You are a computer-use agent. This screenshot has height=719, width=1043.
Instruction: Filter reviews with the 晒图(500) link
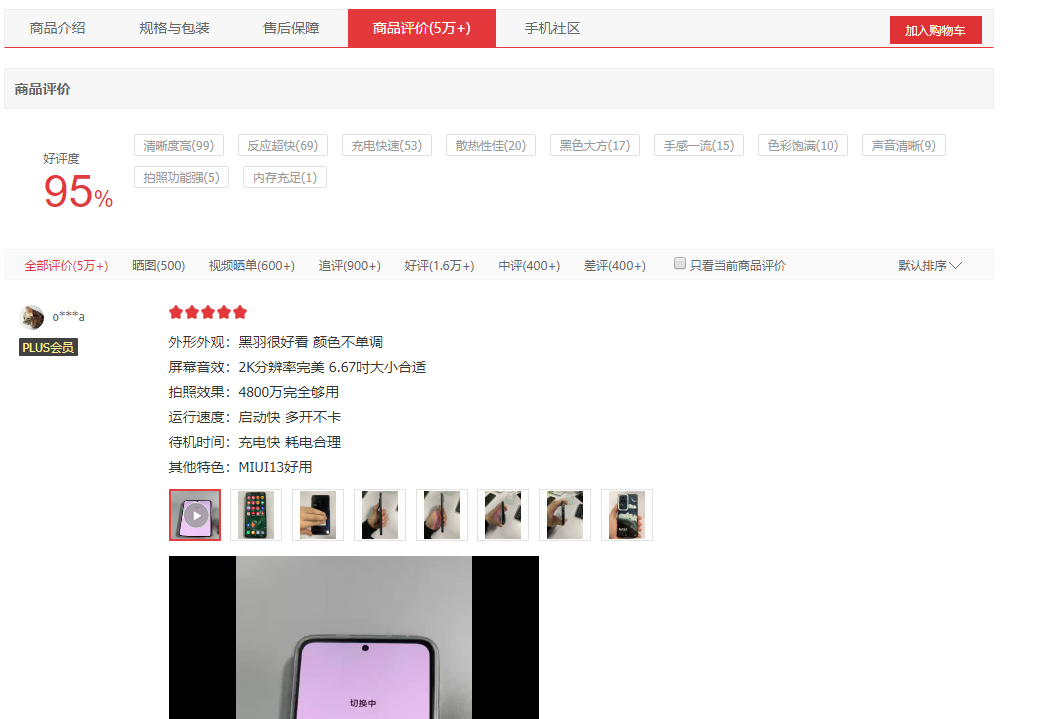tap(158, 265)
